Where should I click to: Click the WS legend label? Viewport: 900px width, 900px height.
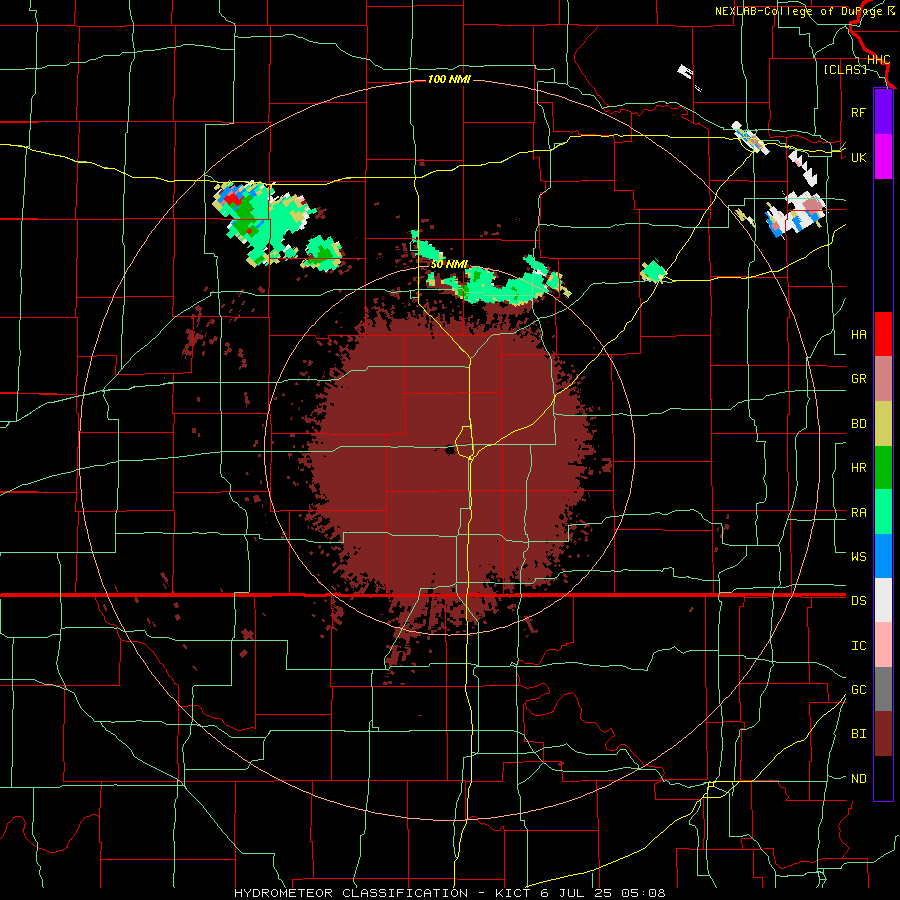[858, 557]
